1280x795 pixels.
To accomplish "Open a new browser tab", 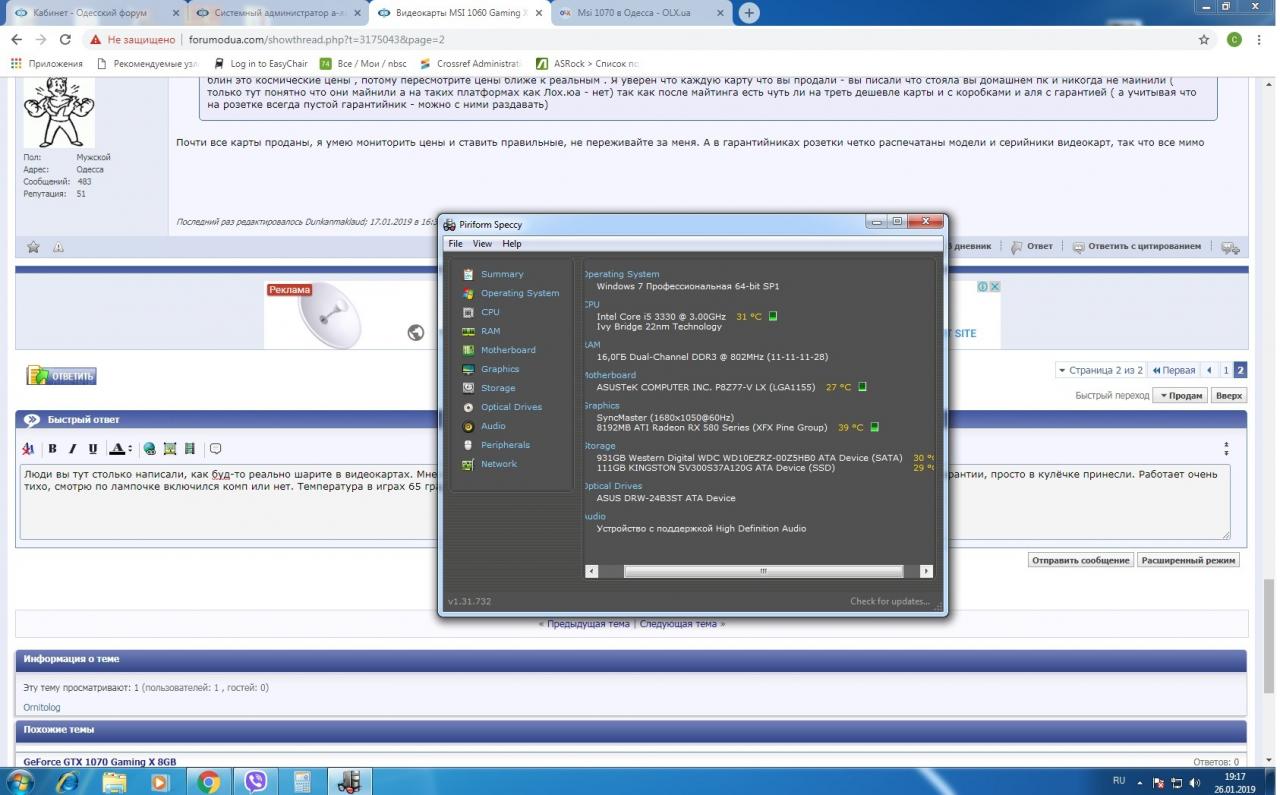I will [748, 13].
